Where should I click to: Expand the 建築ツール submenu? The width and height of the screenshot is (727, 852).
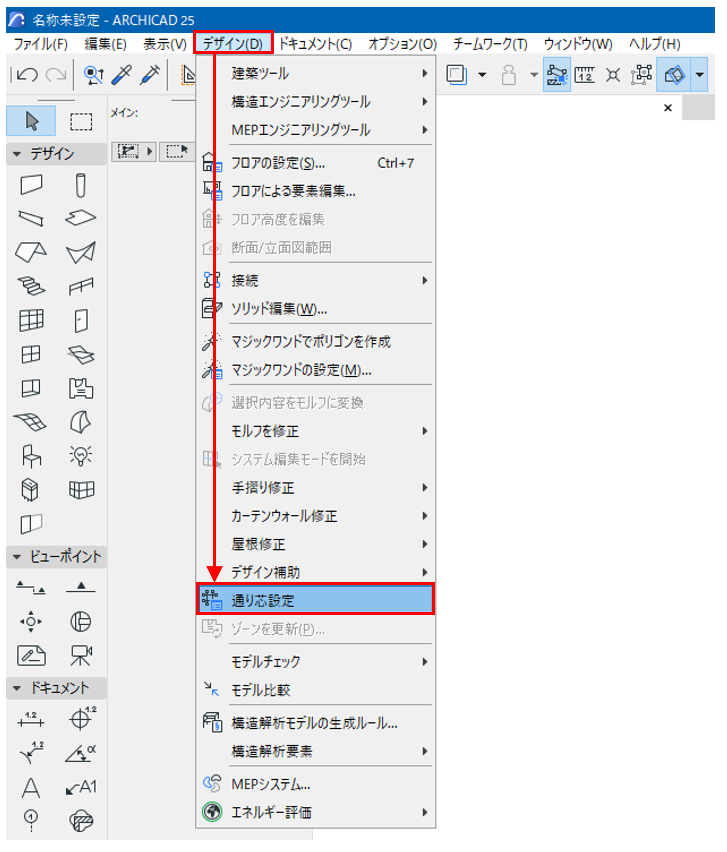pyautogui.click(x=316, y=73)
